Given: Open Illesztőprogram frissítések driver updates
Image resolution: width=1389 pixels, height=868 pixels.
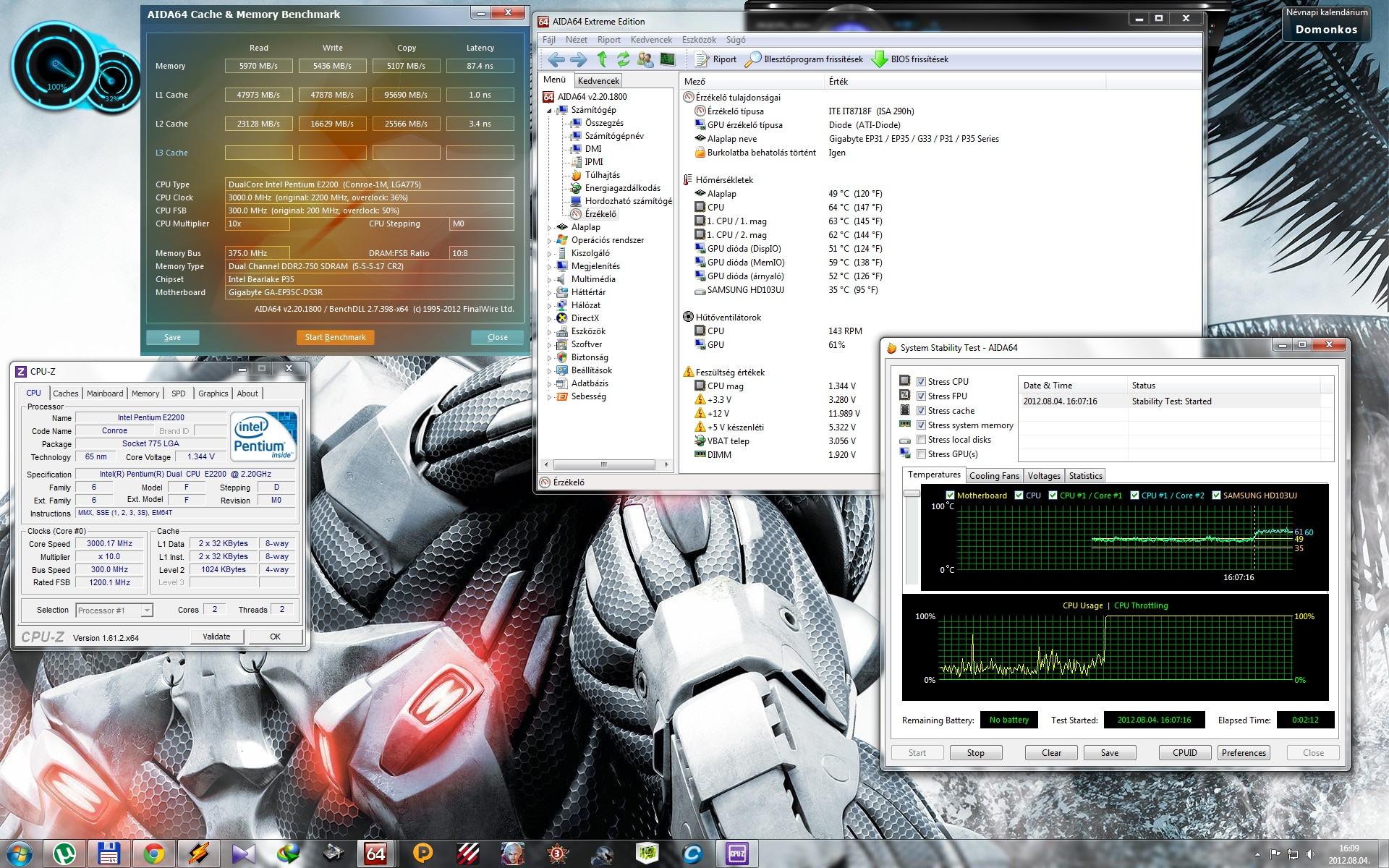Looking at the screenshot, I should (x=804, y=59).
